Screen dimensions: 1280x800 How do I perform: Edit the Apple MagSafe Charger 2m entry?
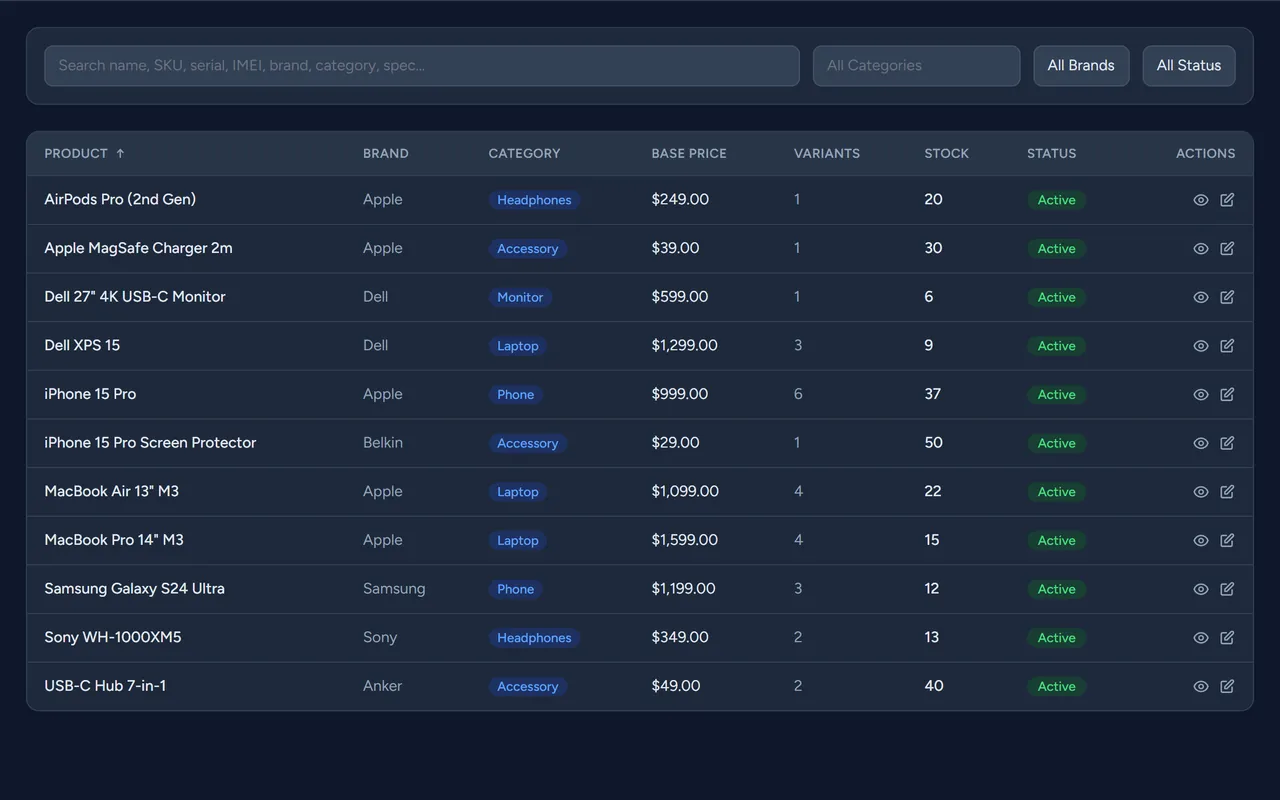coord(1227,249)
